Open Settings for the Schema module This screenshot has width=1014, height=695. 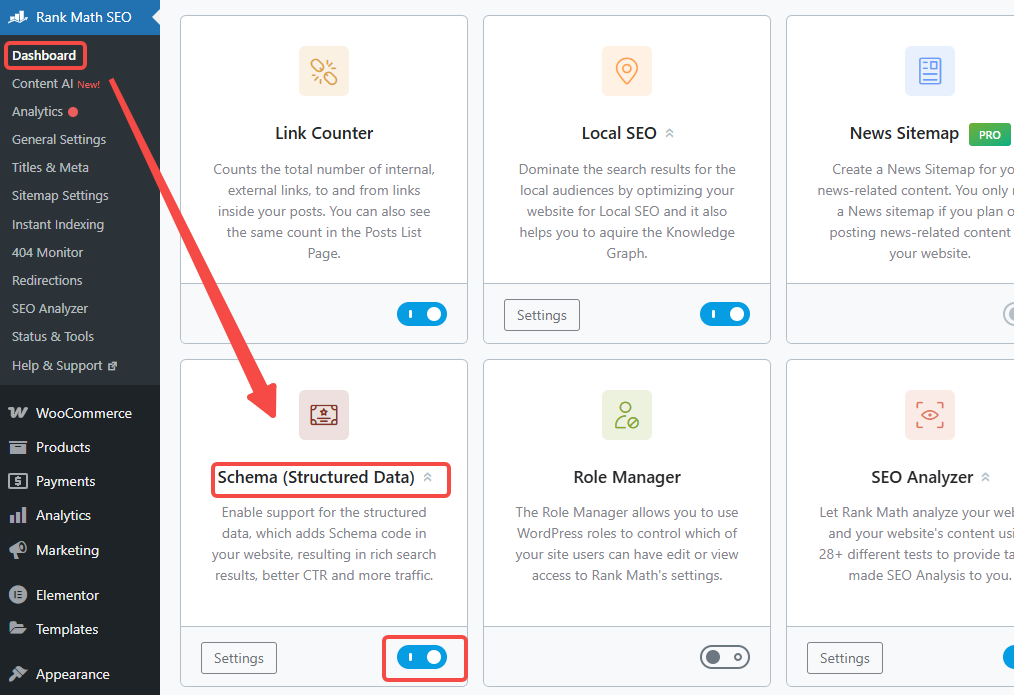point(238,657)
